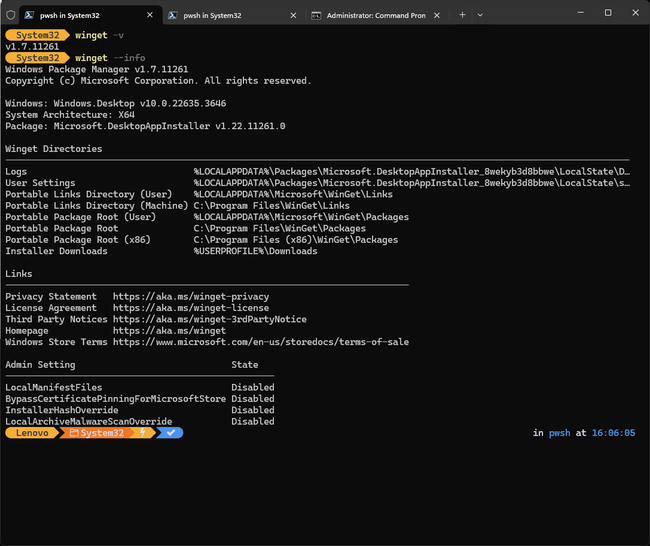Click PowerShell icon on second pwsh tab
This screenshot has width=650, height=546.
(173, 16)
